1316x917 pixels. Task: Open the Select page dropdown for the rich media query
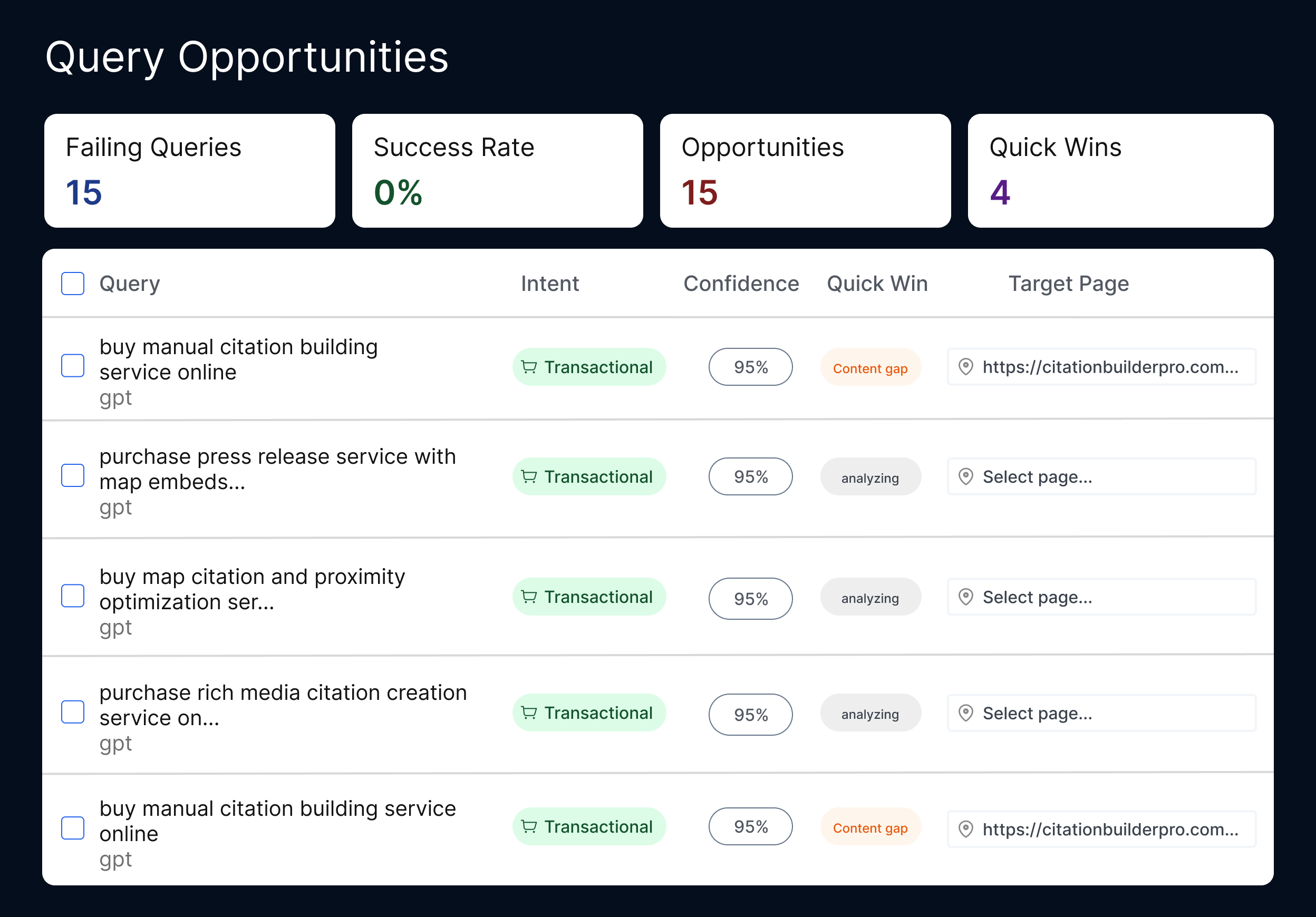(1100, 713)
